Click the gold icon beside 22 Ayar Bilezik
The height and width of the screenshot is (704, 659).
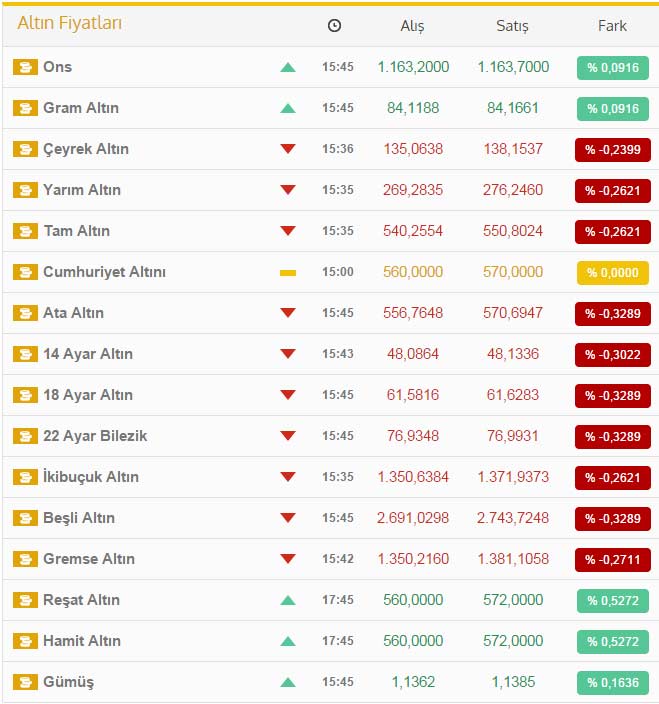24,436
